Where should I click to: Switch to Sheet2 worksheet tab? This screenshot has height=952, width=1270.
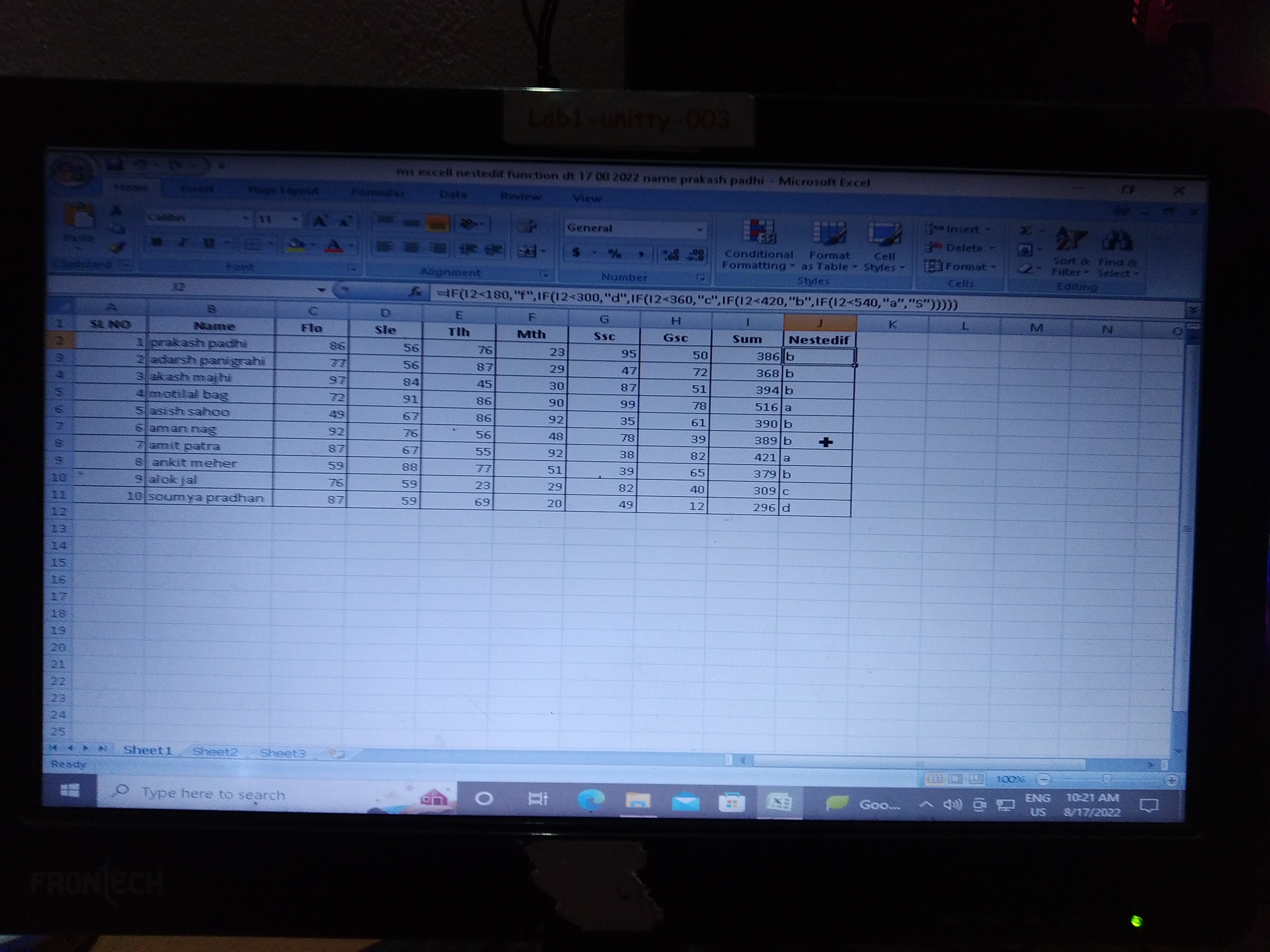[x=215, y=752]
